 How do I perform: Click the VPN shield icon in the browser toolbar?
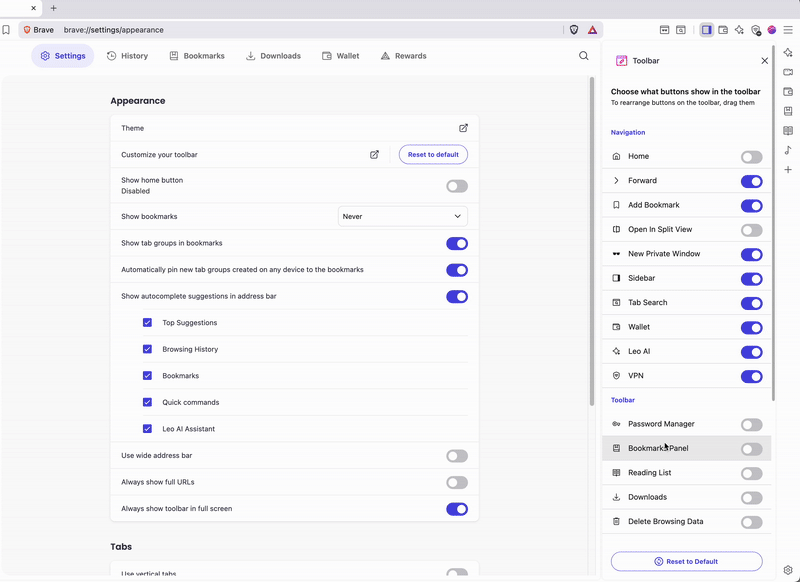click(756, 30)
